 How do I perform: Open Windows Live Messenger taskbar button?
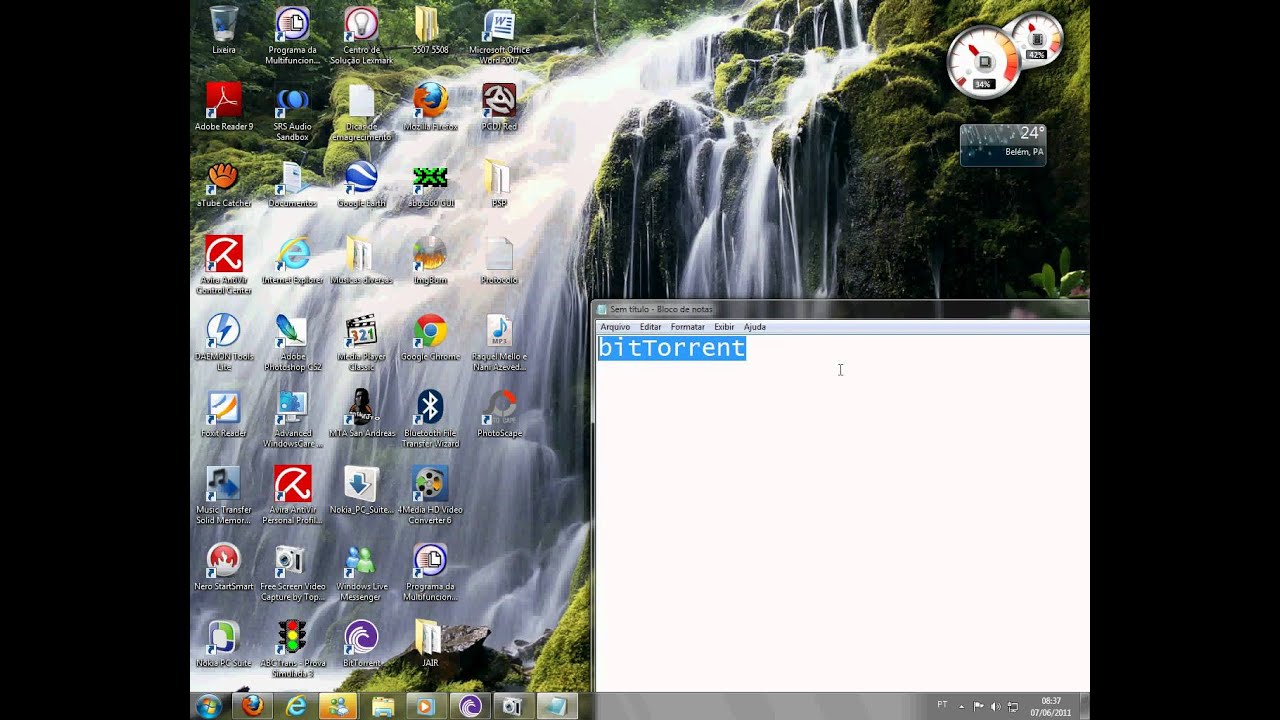[339, 706]
